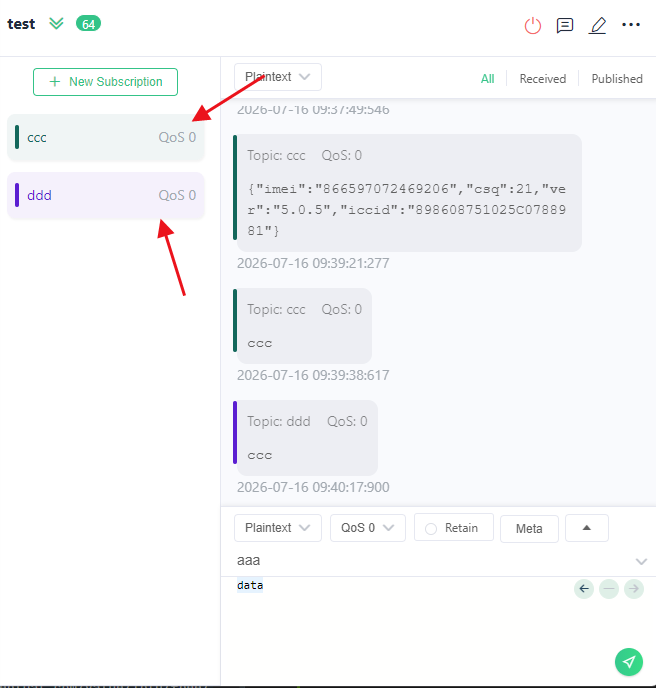
Task: Click the next payload right arrow
Action: click(634, 589)
